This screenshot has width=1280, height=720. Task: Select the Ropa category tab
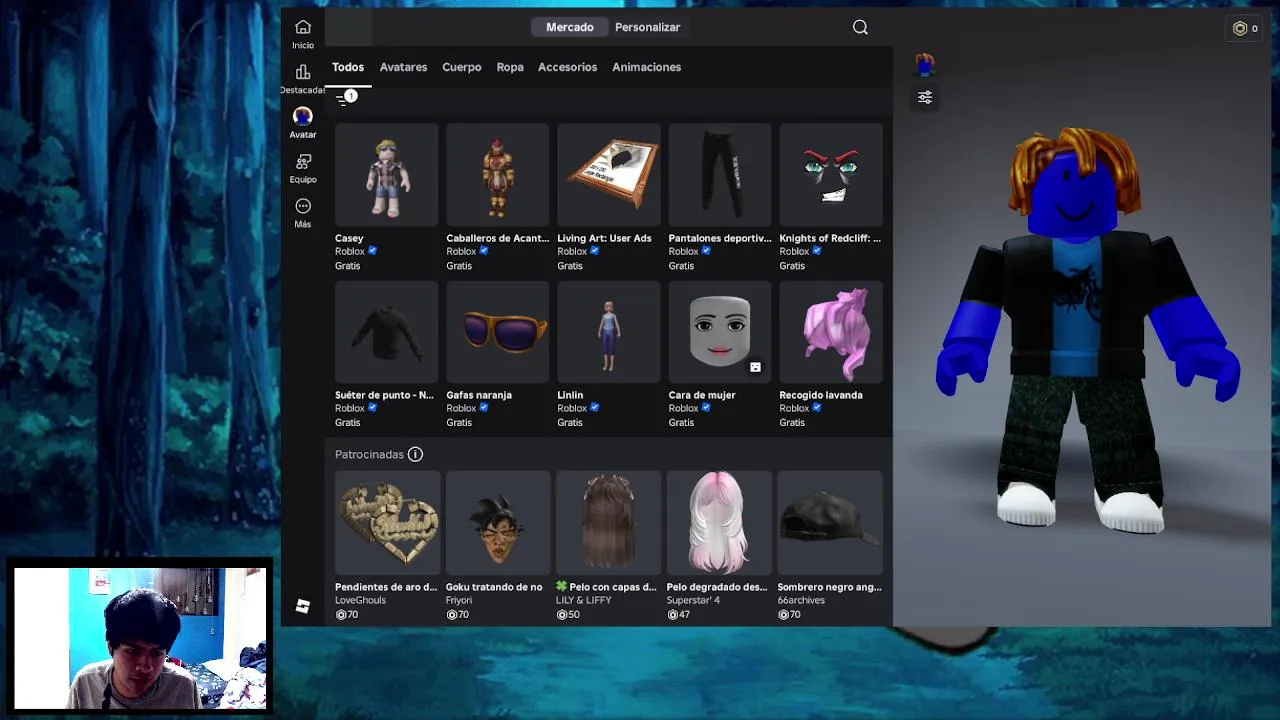click(x=510, y=67)
